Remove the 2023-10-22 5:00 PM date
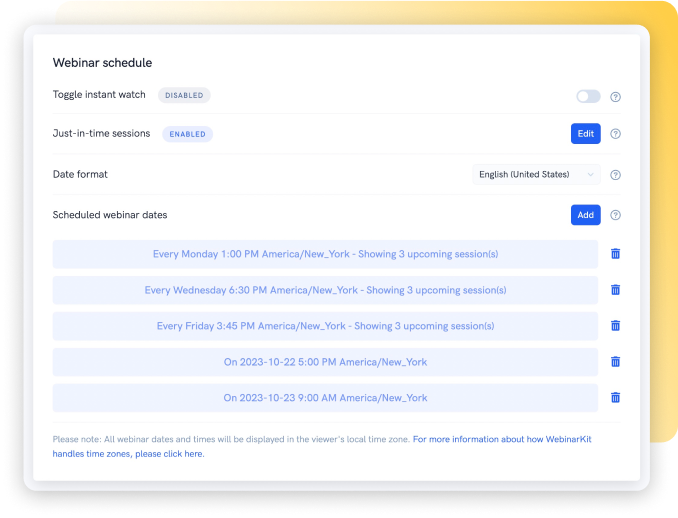 (x=615, y=362)
